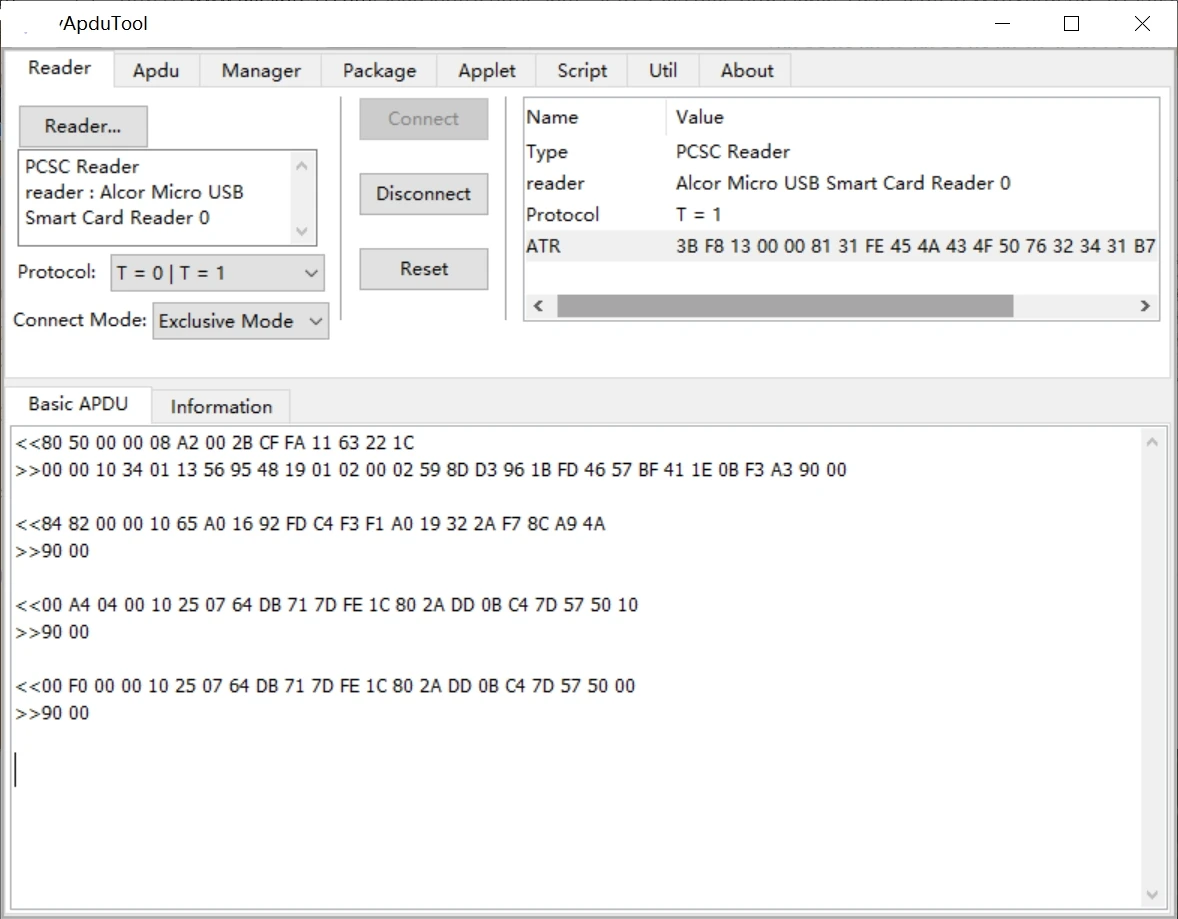1178x919 pixels.
Task: Select the Package tab
Action: tap(380, 70)
